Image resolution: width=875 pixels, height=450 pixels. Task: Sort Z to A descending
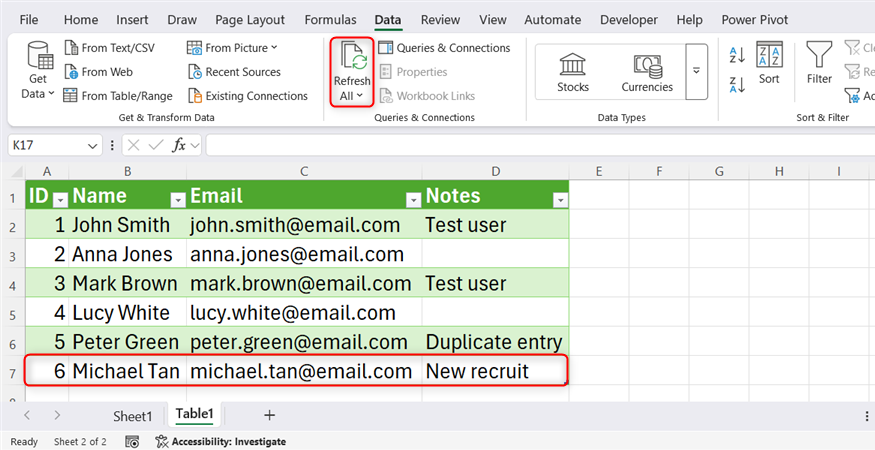(737, 85)
